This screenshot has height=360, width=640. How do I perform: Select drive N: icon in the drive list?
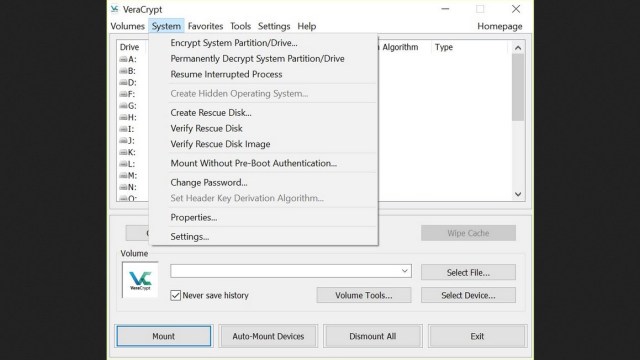[x=123, y=187]
